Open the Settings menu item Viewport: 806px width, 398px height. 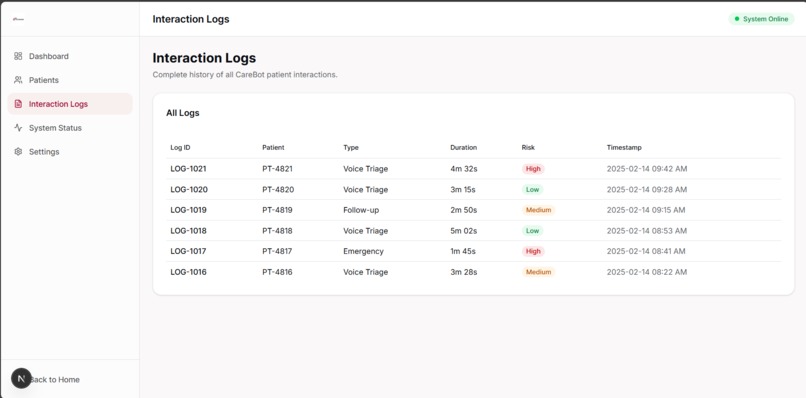tap(70, 152)
